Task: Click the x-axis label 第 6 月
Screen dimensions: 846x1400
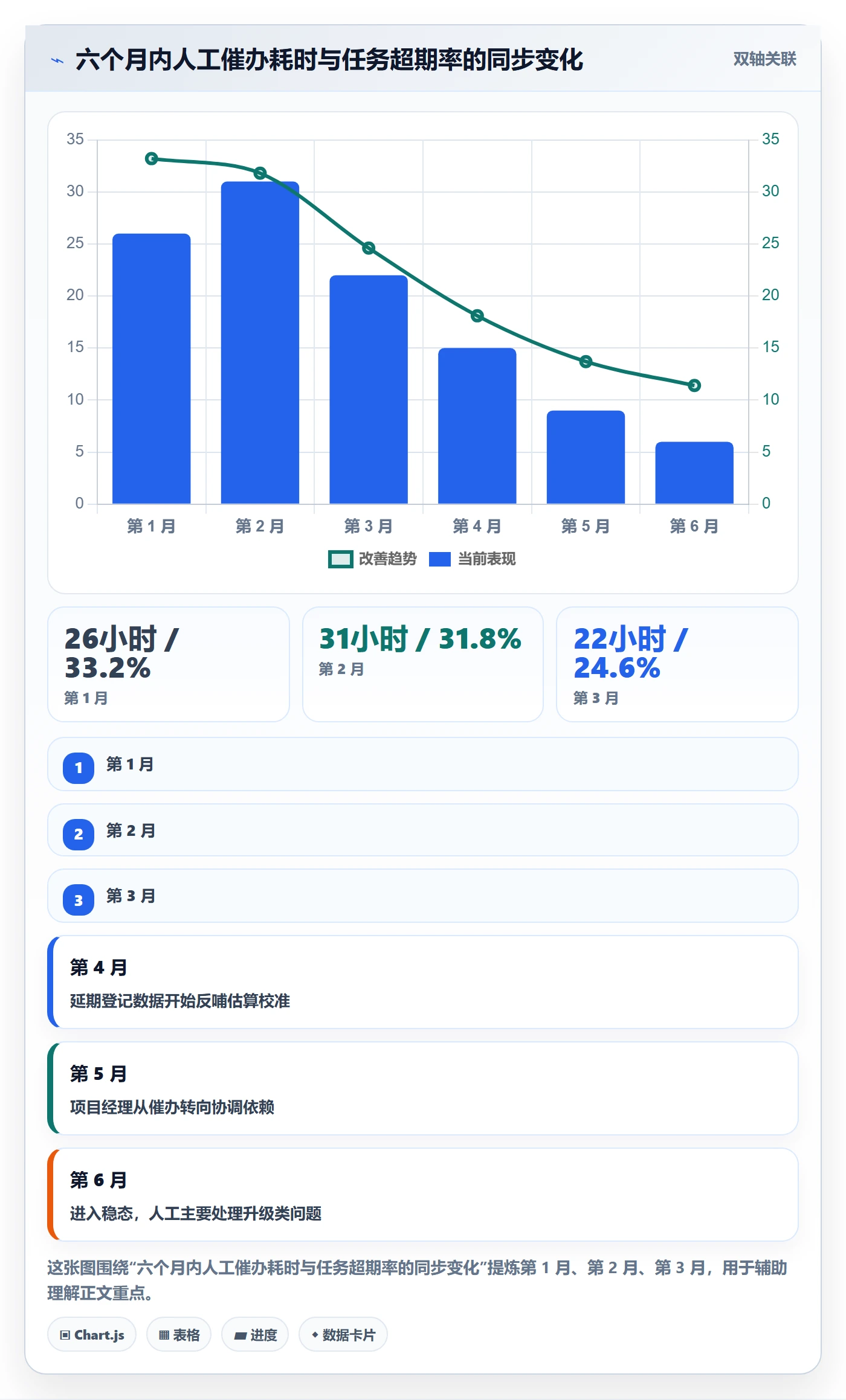Action: click(694, 526)
